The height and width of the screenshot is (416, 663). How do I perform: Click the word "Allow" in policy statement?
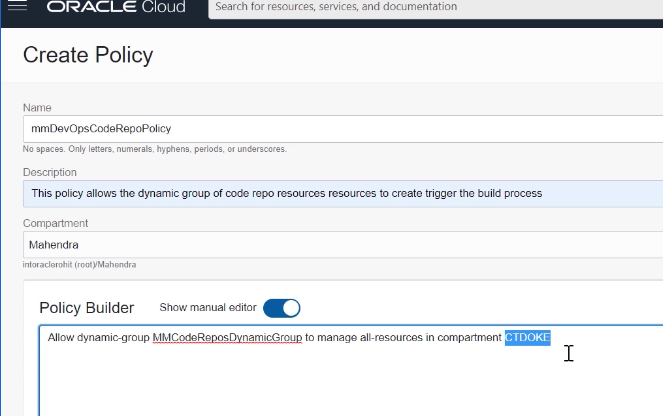click(61, 338)
